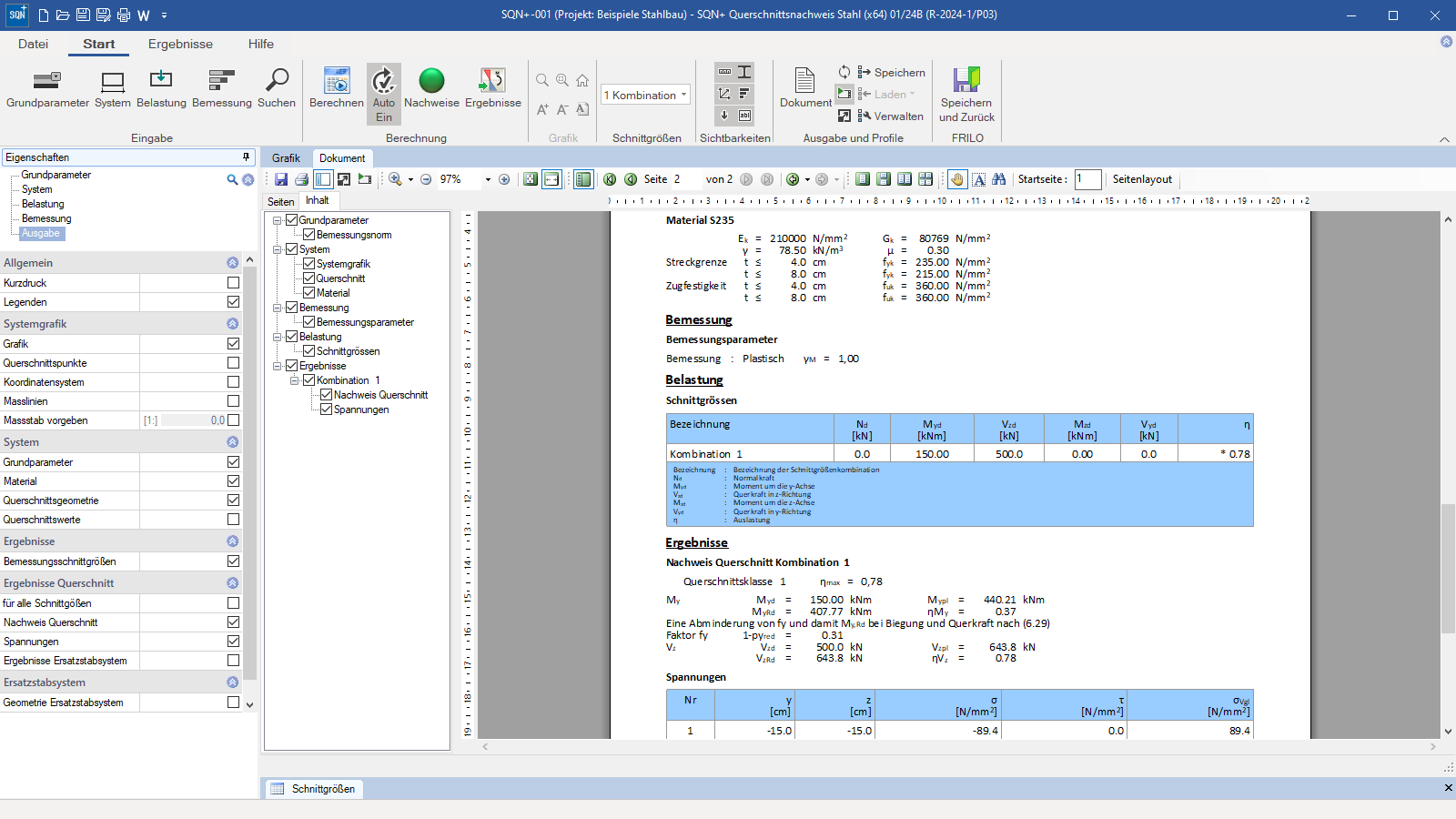Click the Seitenlayout button
This screenshot has height=819, width=1456.
1142,179
